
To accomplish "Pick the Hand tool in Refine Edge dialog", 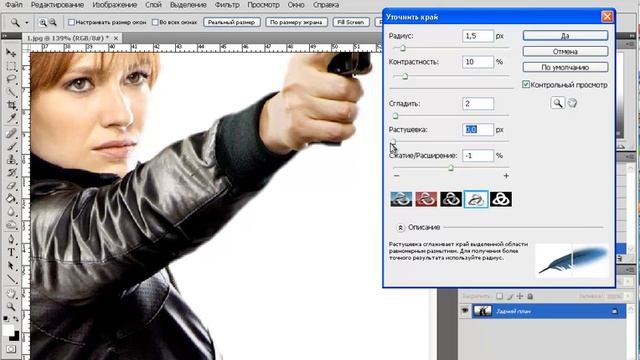I will 572,103.
